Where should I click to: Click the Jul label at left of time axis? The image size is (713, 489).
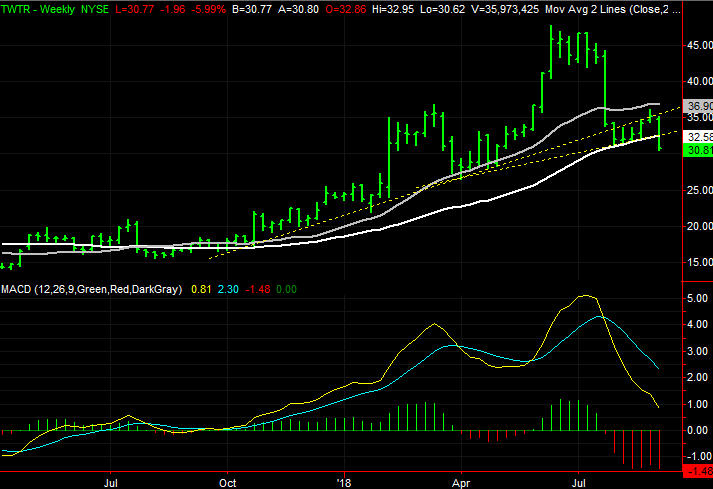tap(110, 483)
